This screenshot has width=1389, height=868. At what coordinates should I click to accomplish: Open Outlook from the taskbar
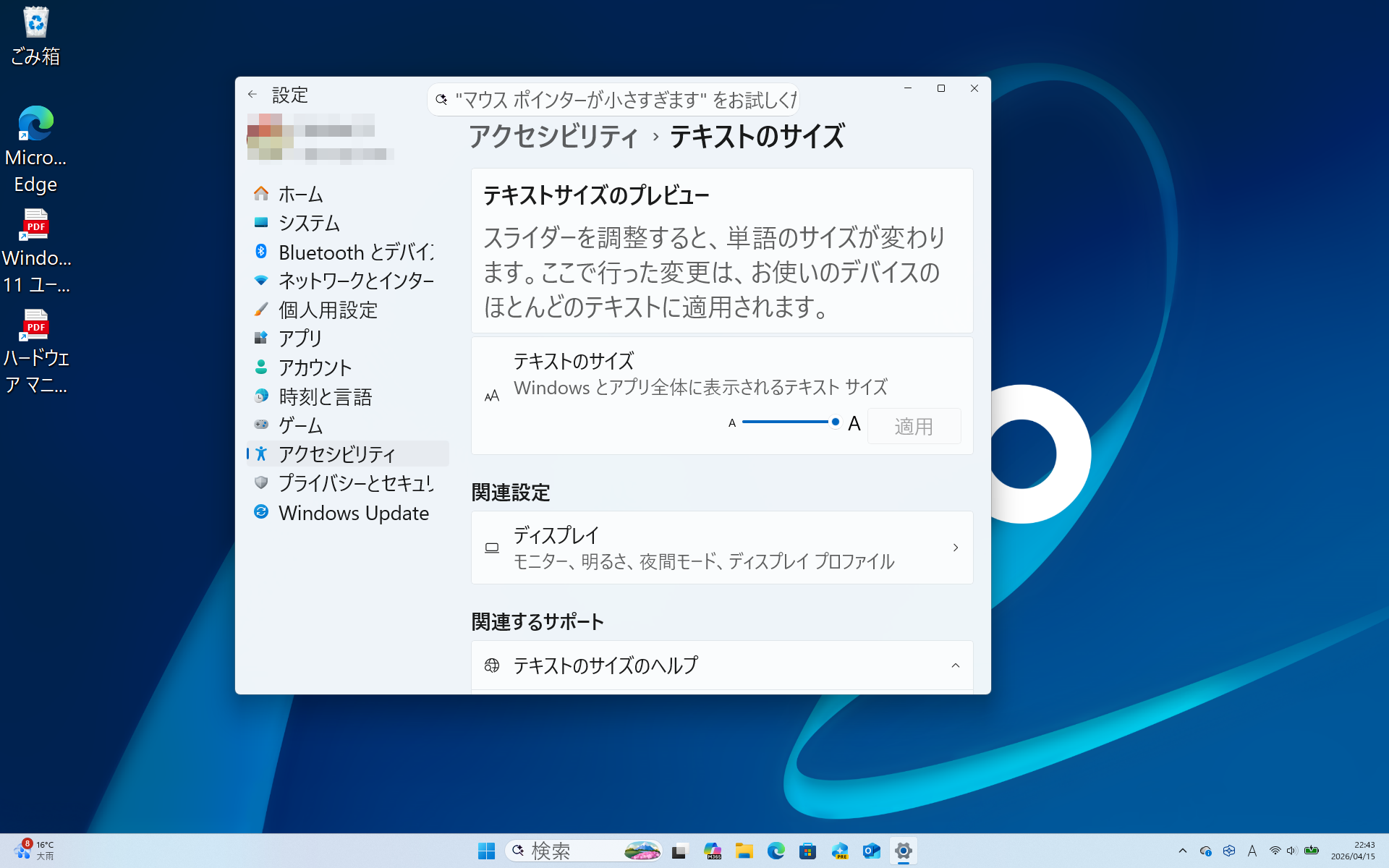pyautogui.click(x=872, y=851)
